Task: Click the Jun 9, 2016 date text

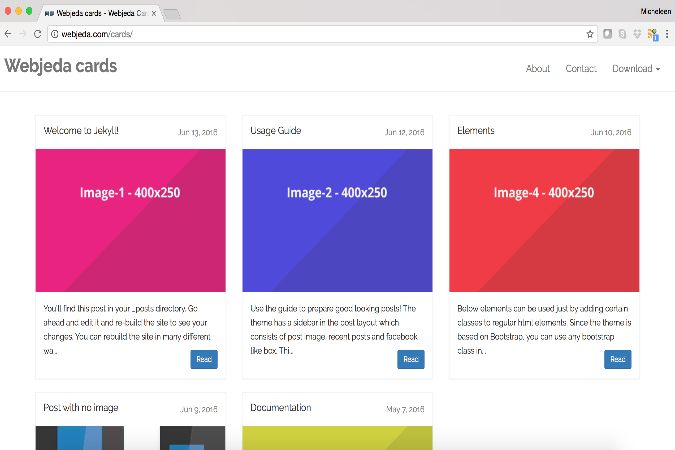Action: click(x=198, y=409)
